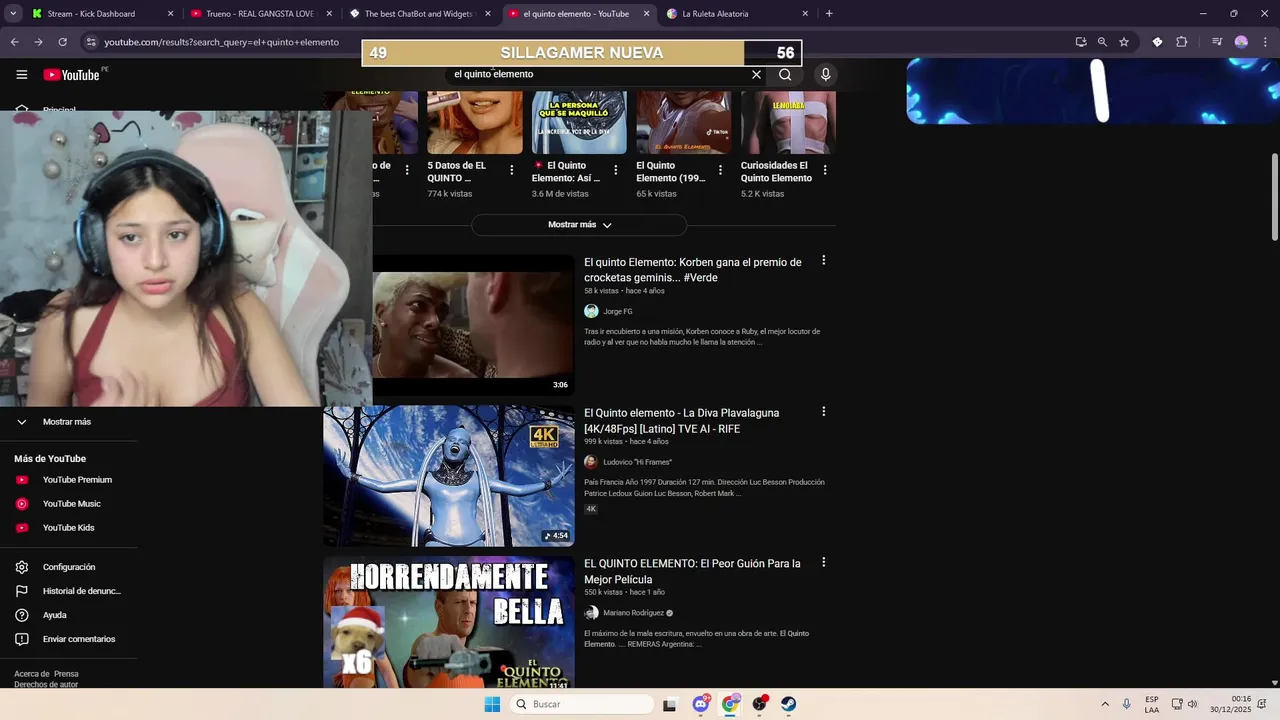1280x720 pixels.
Task: Expand Mostrar más under shorts shelf
Action: 579,225
